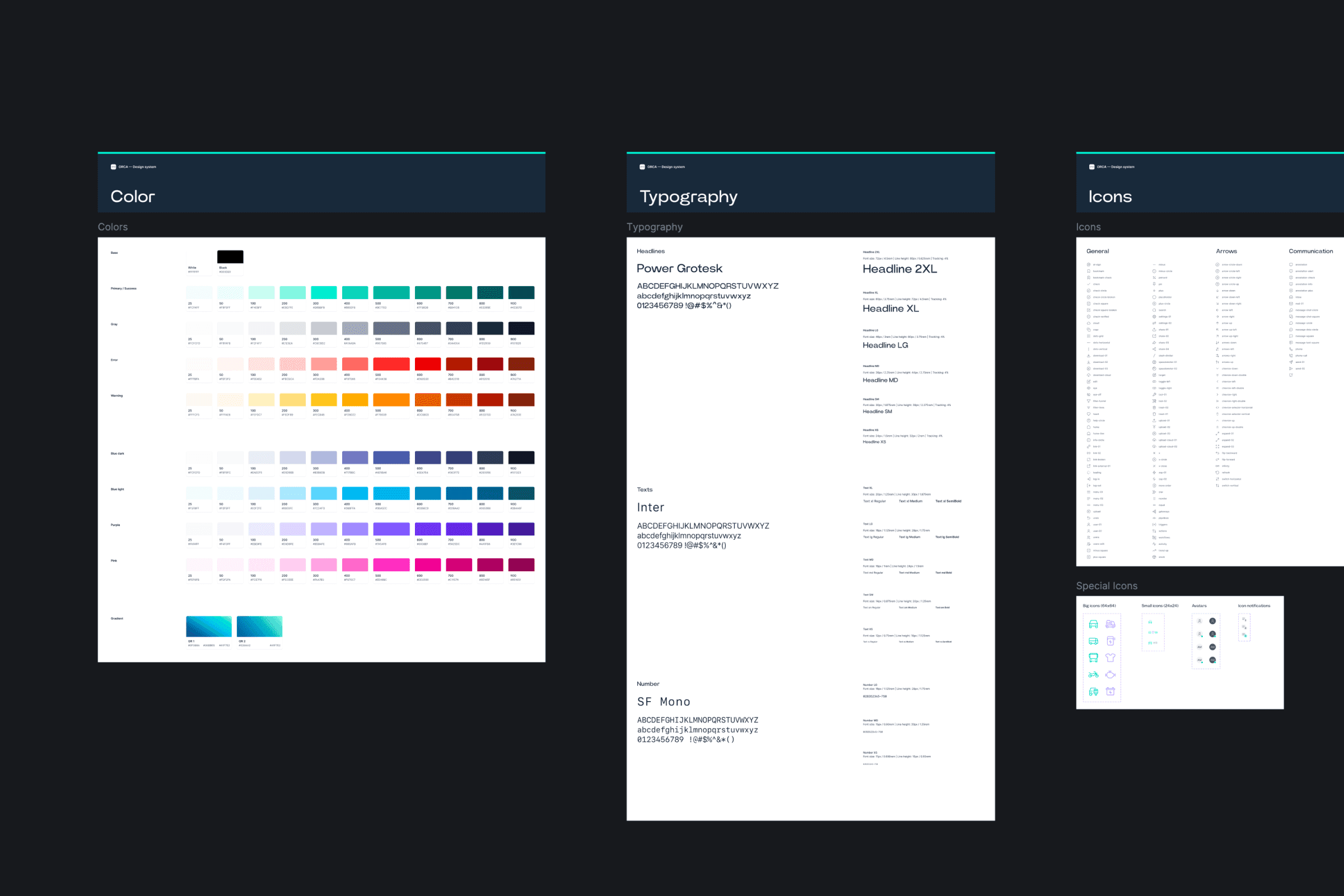This screenshot has height=896, width=1344.
Task: Click the Special Icons frame label
Action: click(1107, 586)
